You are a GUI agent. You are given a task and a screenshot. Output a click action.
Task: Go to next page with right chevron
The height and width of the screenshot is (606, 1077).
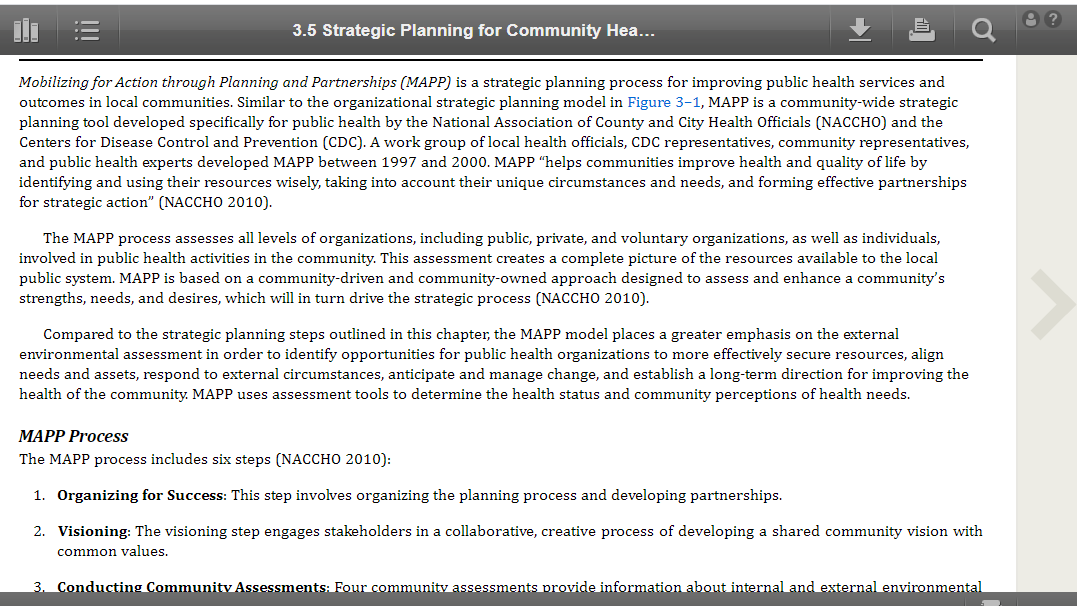pos(1052,304)
